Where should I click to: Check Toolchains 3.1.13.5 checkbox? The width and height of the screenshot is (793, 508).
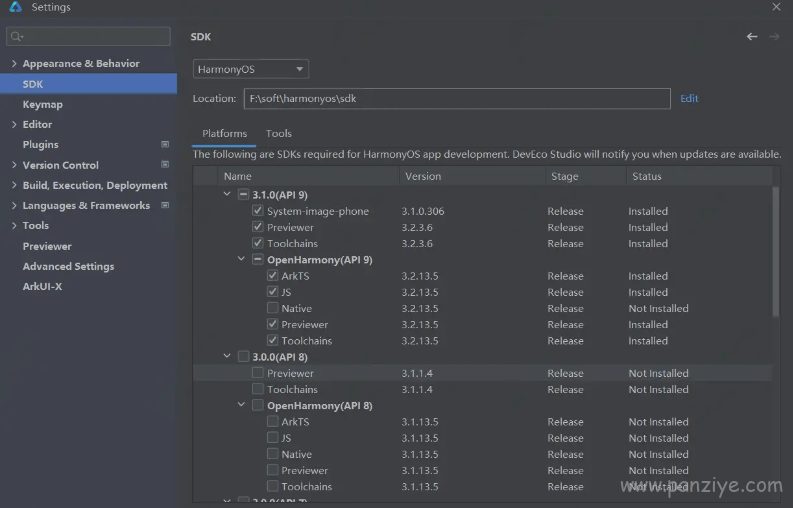[273, 486]
